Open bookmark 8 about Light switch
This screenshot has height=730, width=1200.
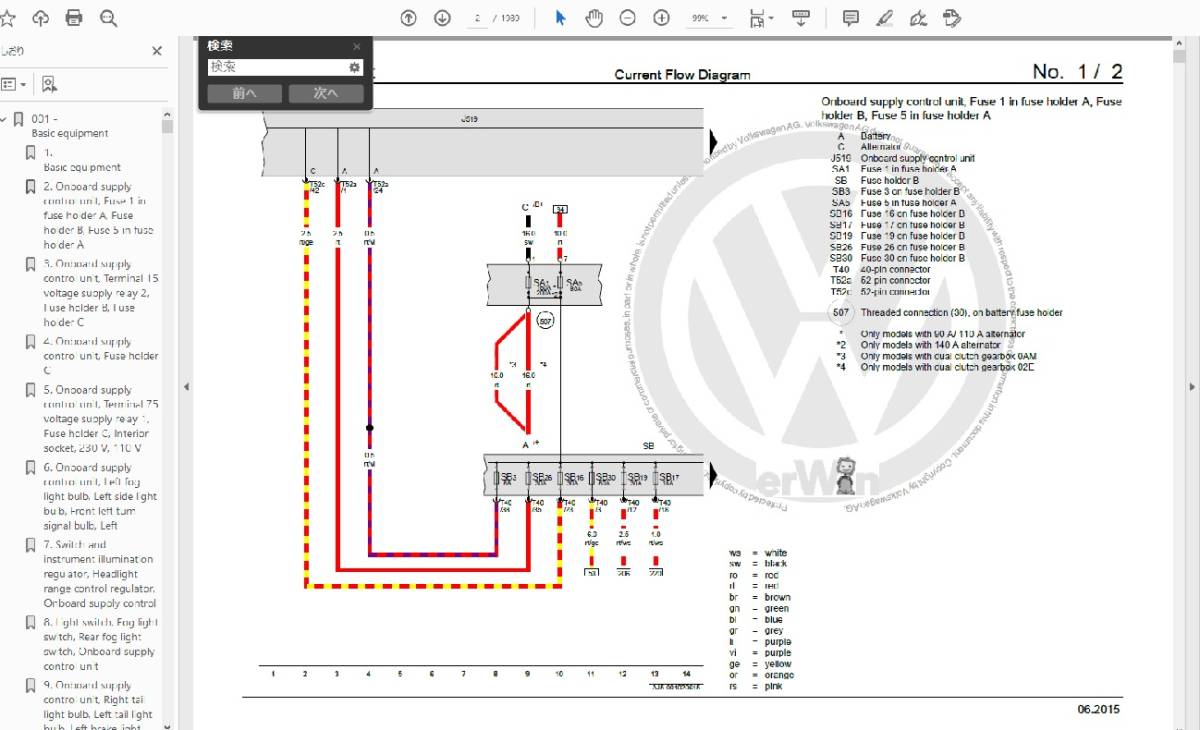click(101, 644)
